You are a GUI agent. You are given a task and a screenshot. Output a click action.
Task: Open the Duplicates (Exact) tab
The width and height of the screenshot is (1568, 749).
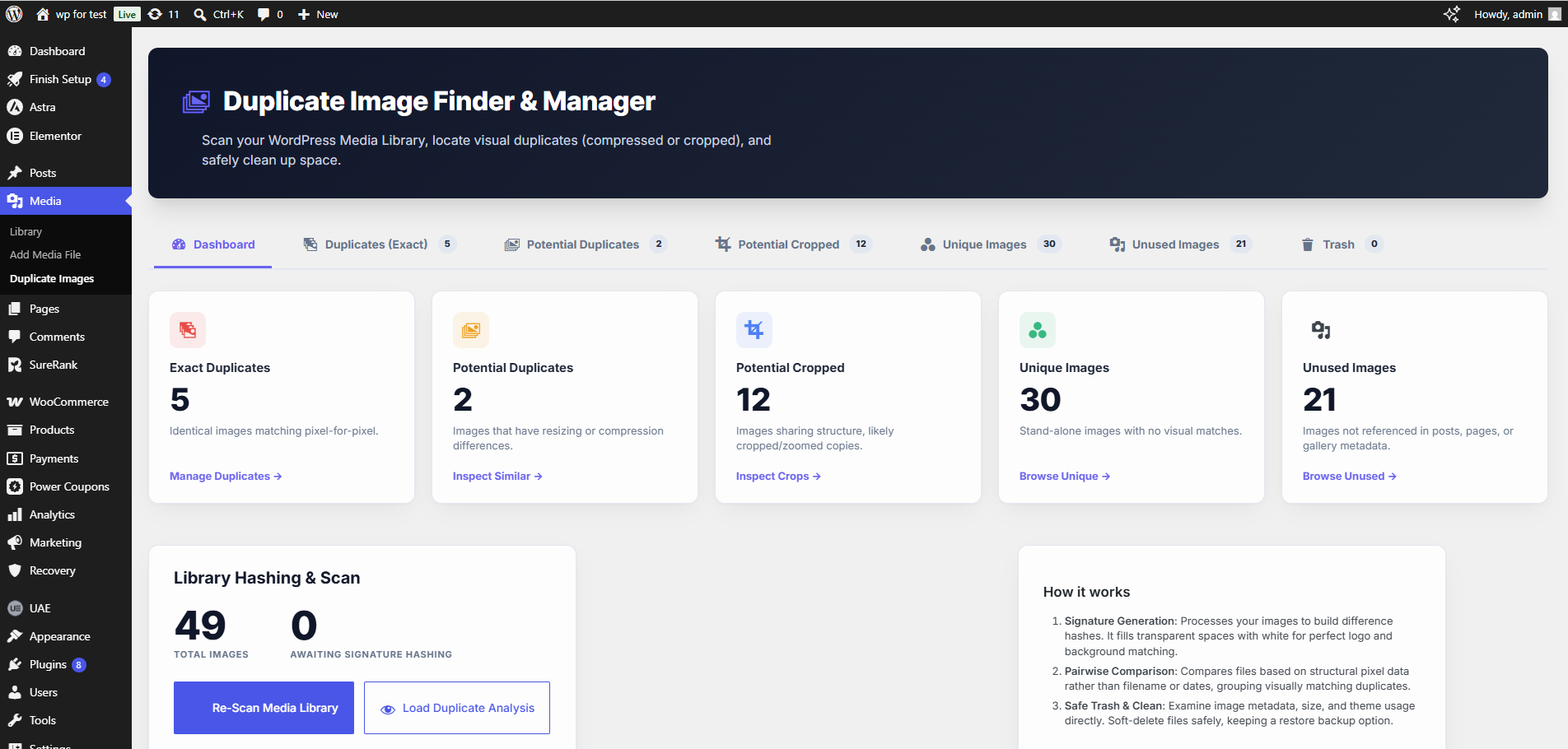click(x=379, y=244)
